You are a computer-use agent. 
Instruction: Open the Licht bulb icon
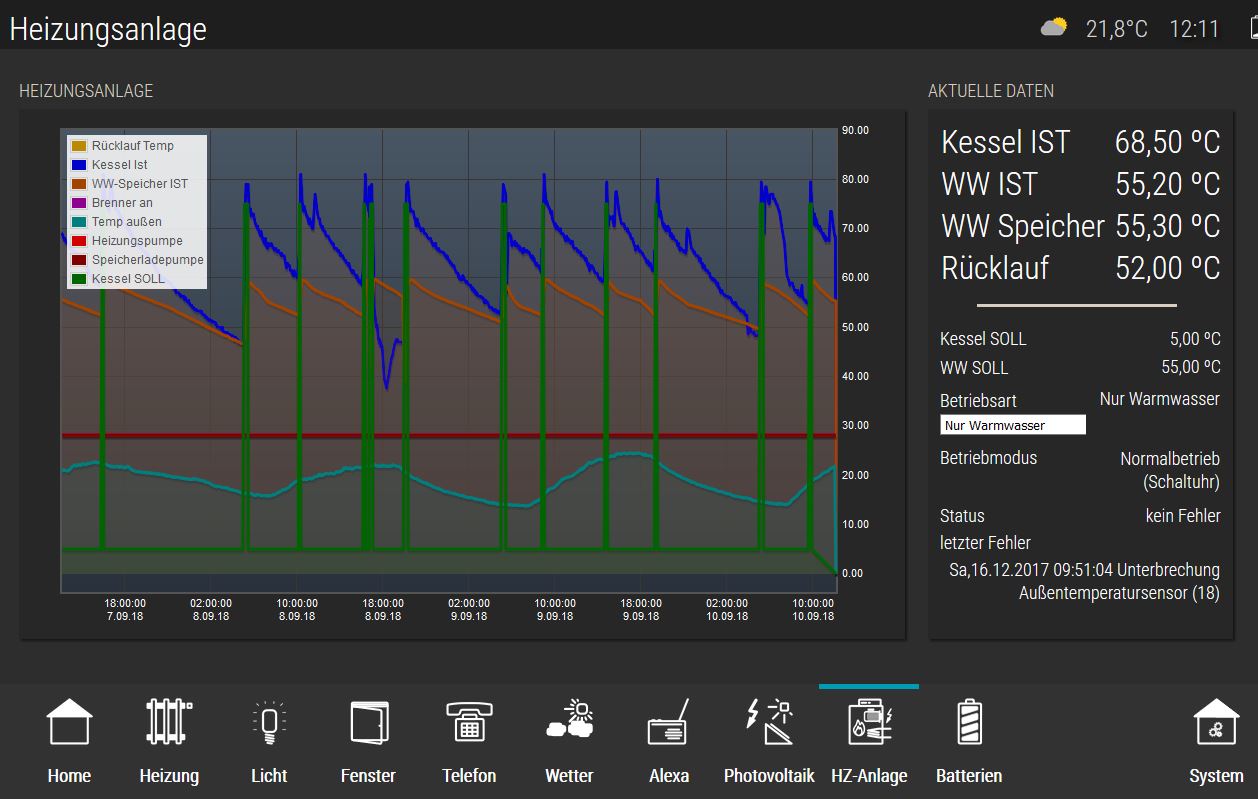[x=269, y=722]
